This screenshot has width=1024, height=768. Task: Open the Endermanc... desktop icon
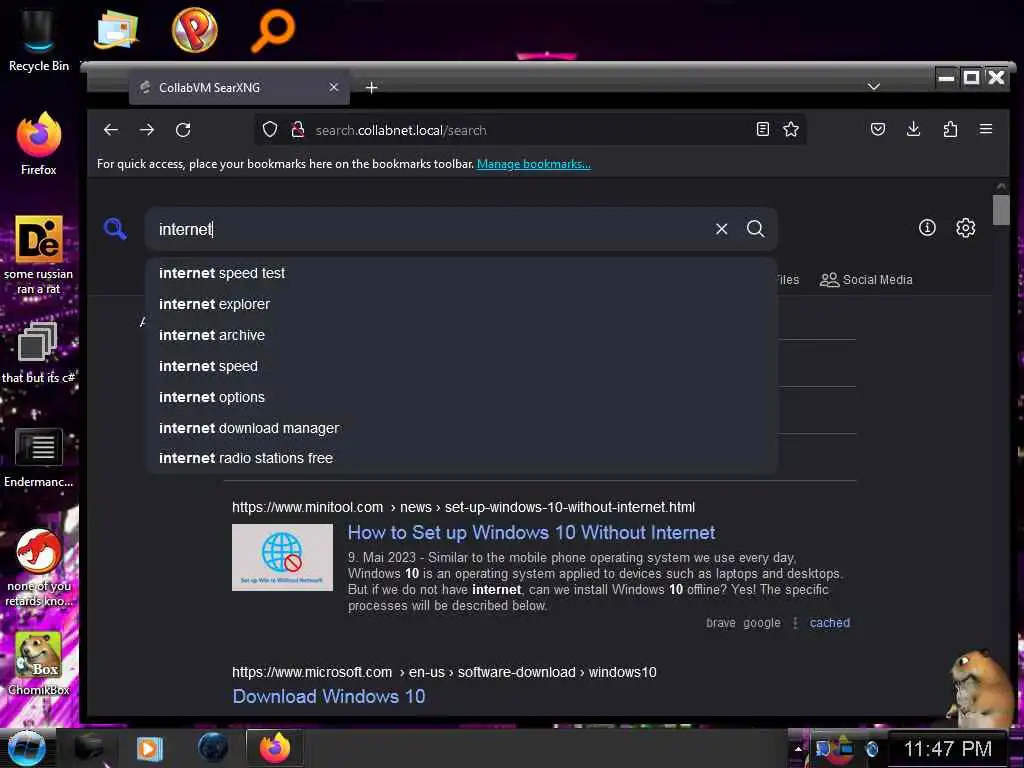pos(39,457)
